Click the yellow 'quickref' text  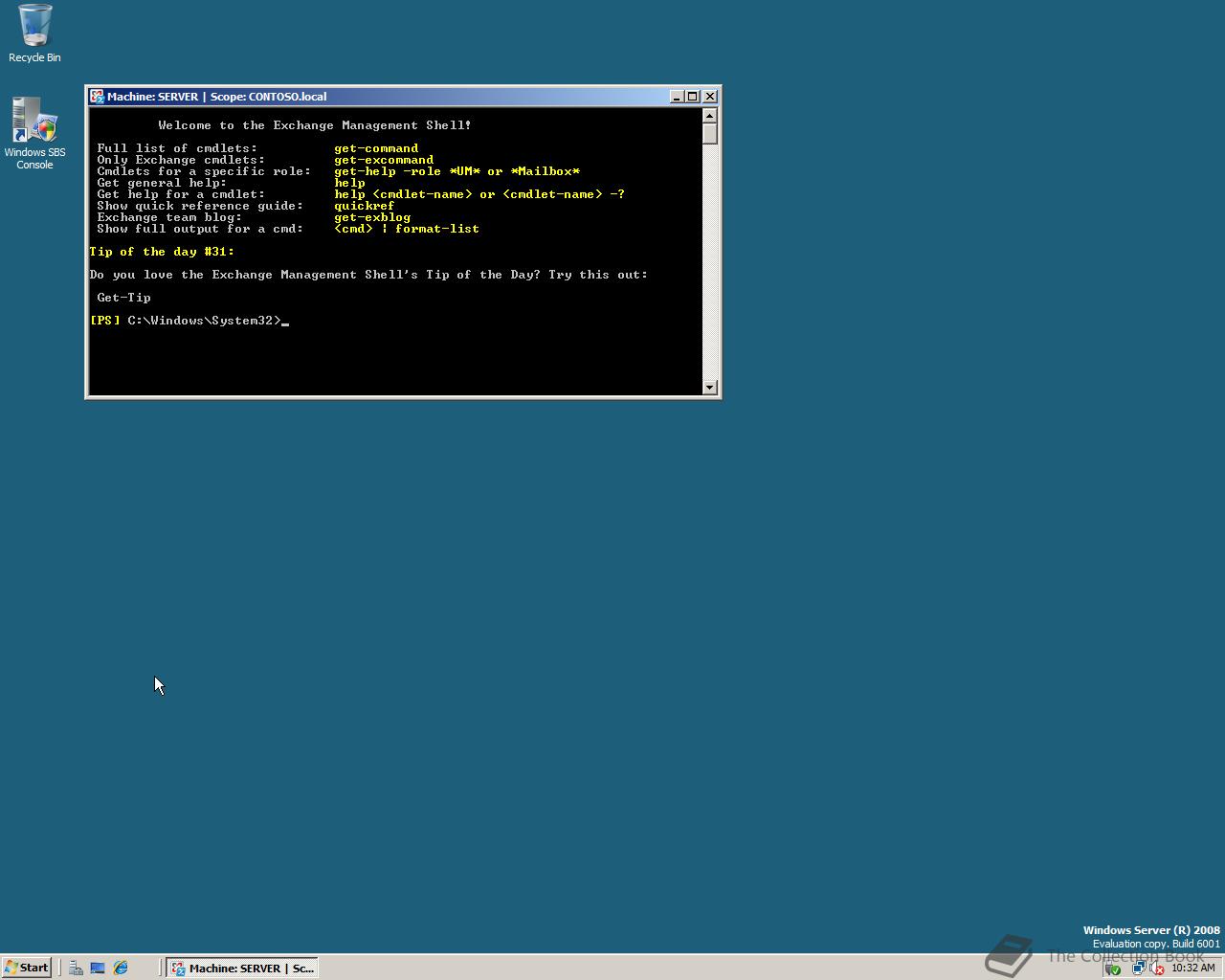point(365,206)
